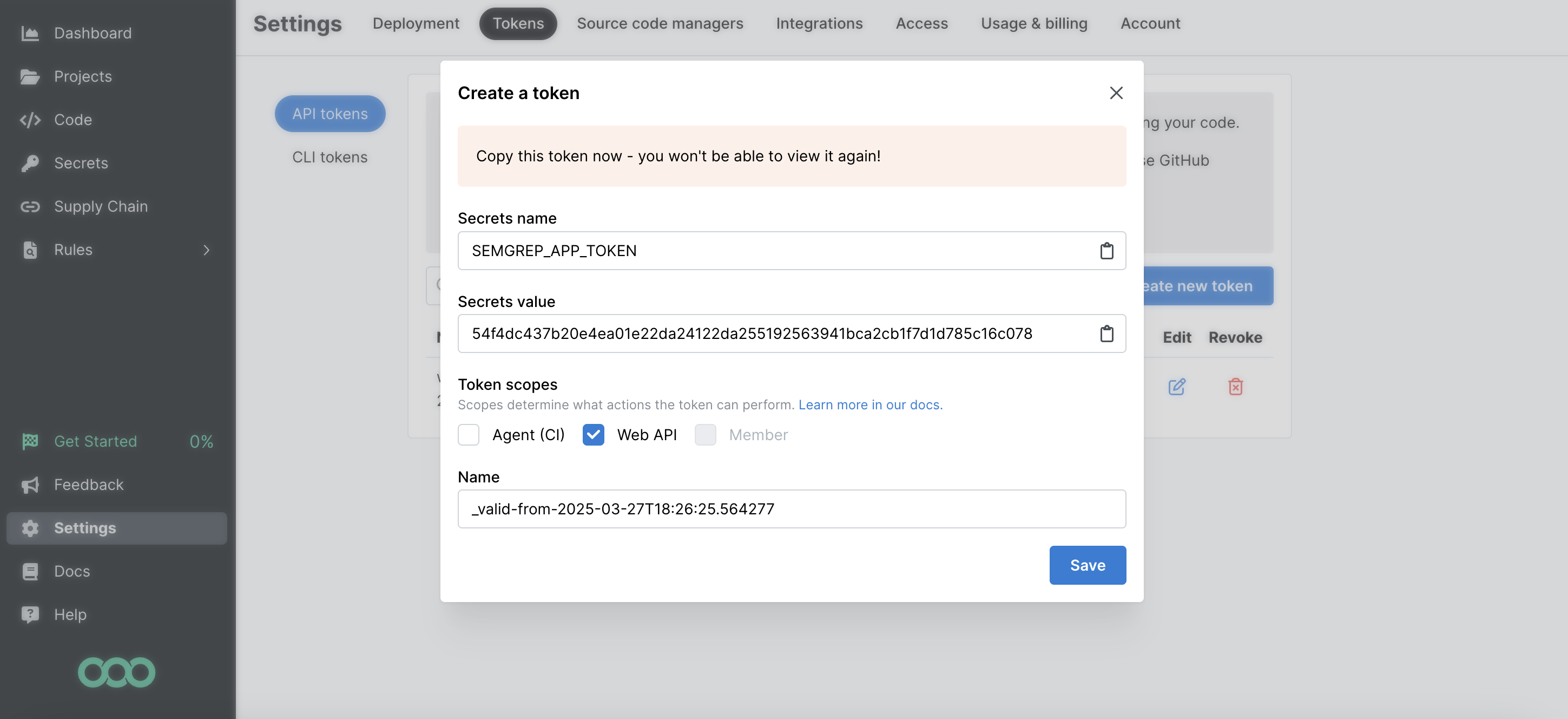Select CLI tokens in the side menu

[330, 157]
